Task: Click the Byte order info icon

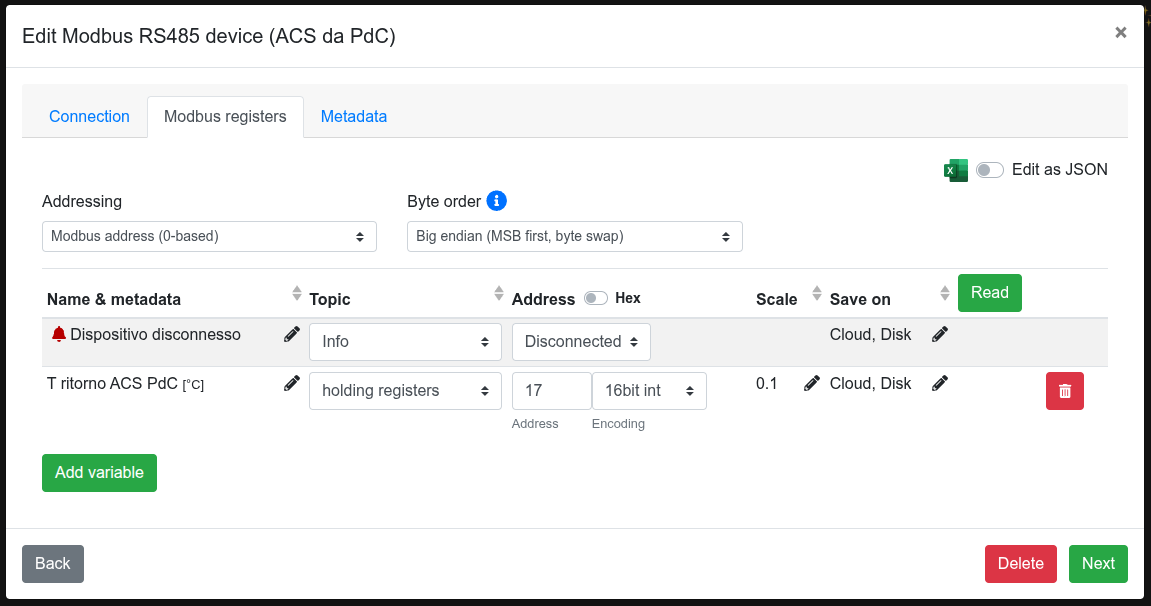Action: (497, 201)
